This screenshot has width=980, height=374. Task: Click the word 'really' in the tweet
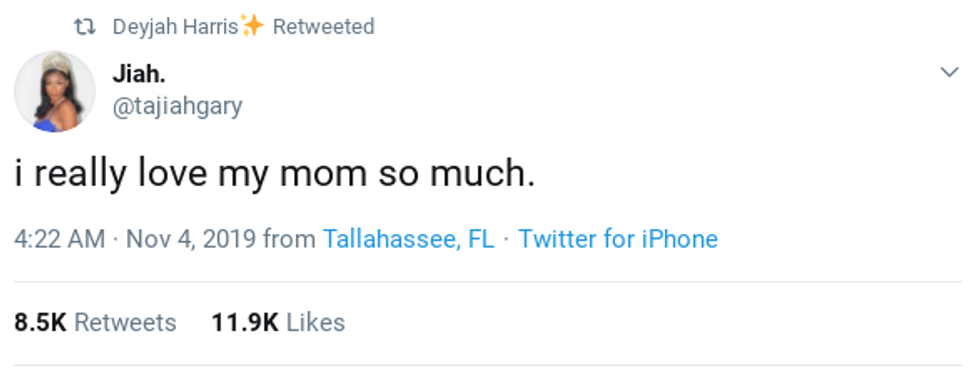[x=80, y=173]
